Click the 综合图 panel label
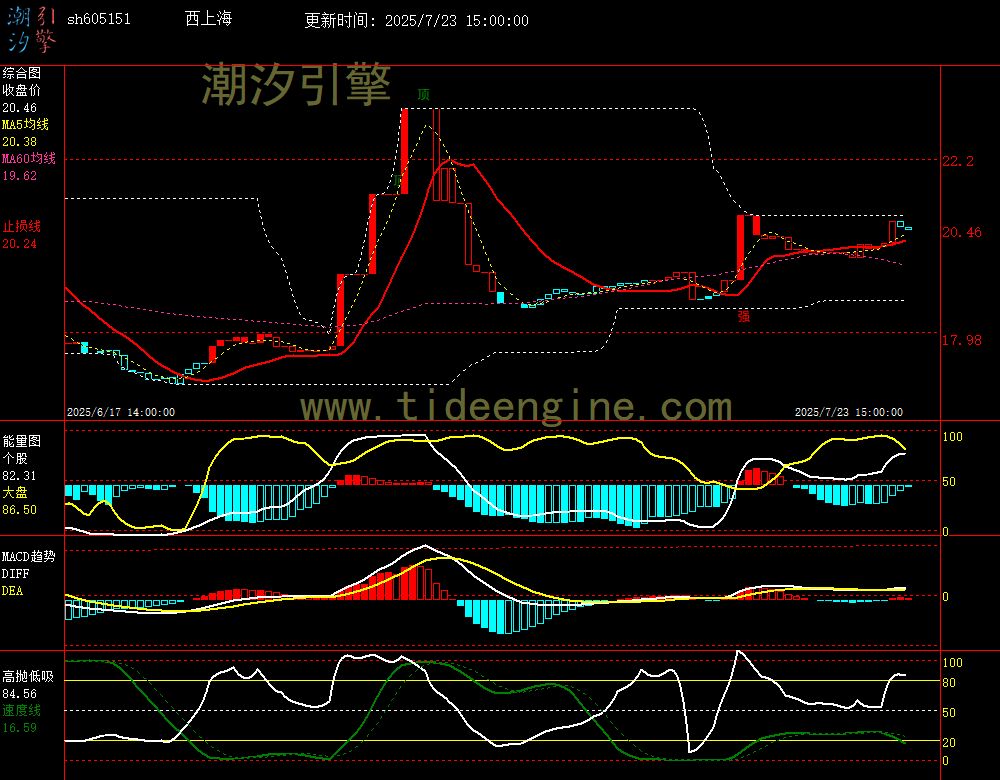 coord(21,73)
